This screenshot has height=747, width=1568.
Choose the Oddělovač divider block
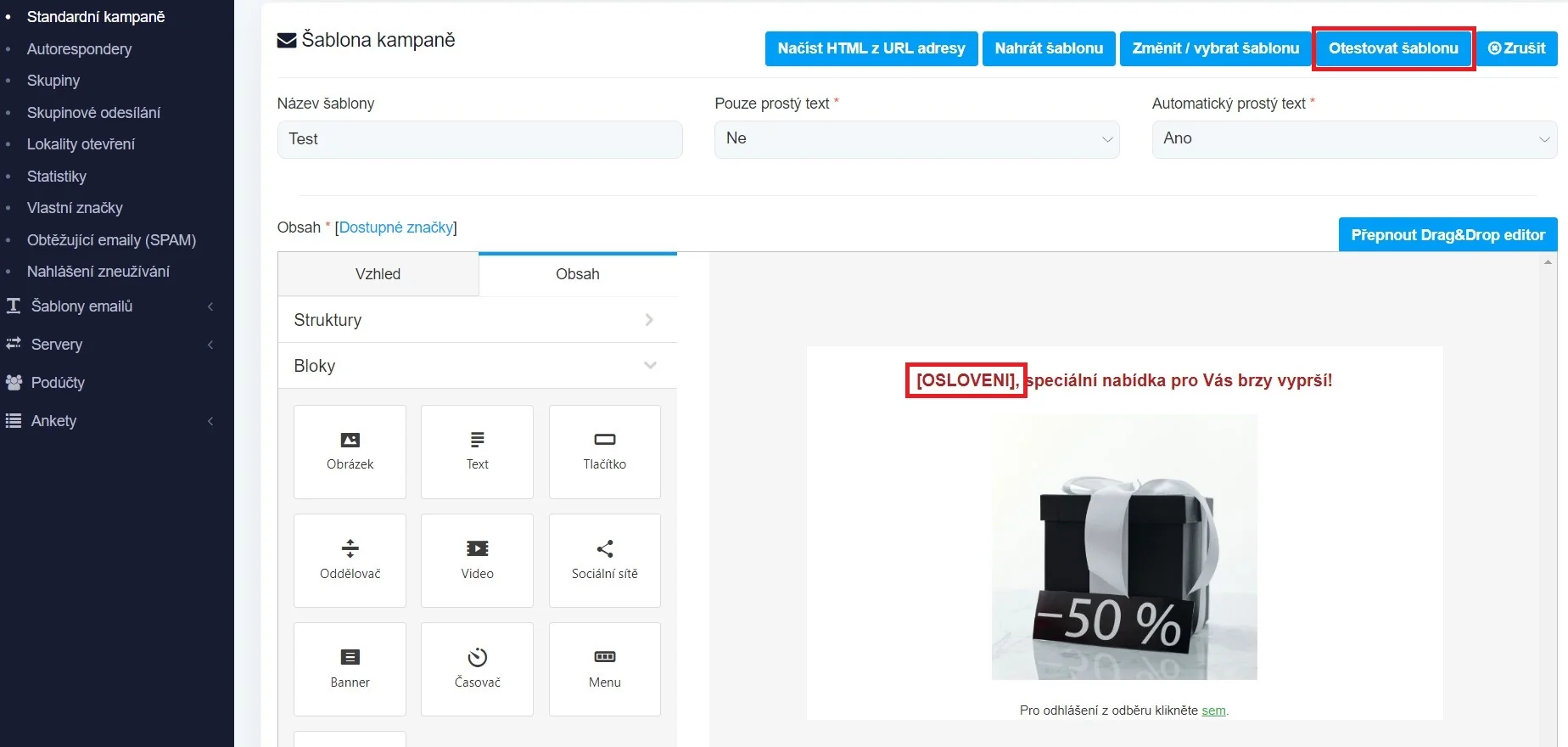point(350,559)
